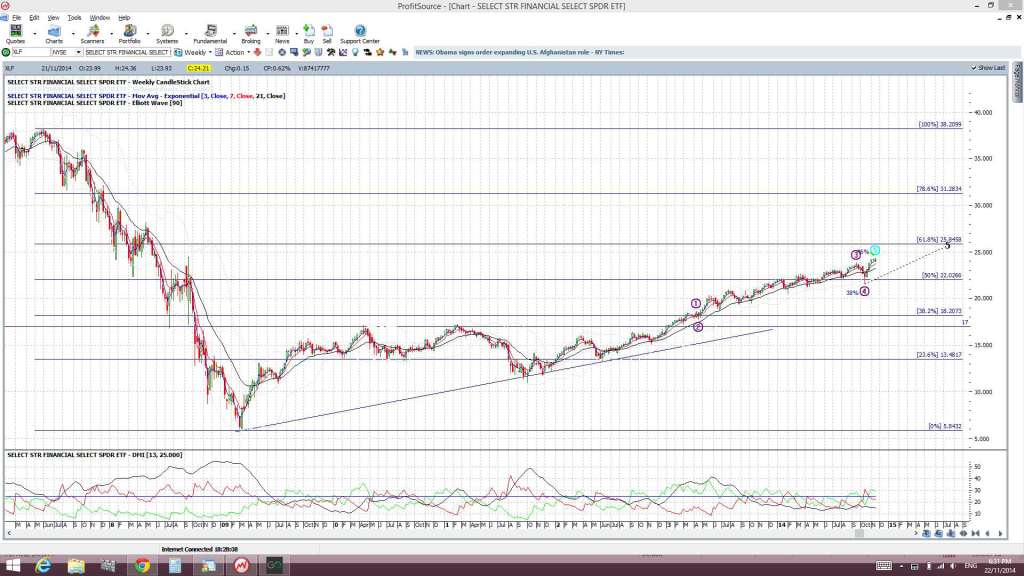Screen dimensions: 1024x576
Task: Expand the Fundamental dropdown arrow
Action: (x=234, y=33)
